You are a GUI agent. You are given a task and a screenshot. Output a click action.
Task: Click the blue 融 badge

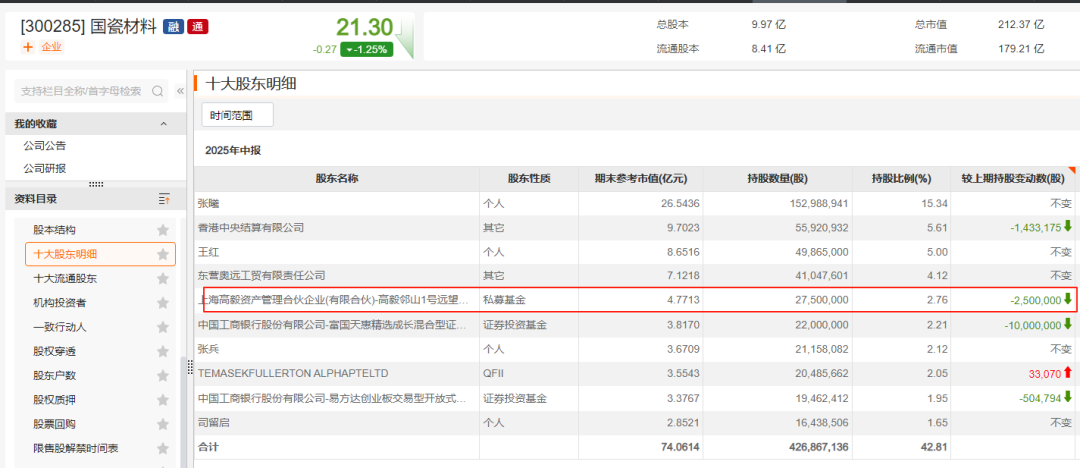[x=174, y=27]
